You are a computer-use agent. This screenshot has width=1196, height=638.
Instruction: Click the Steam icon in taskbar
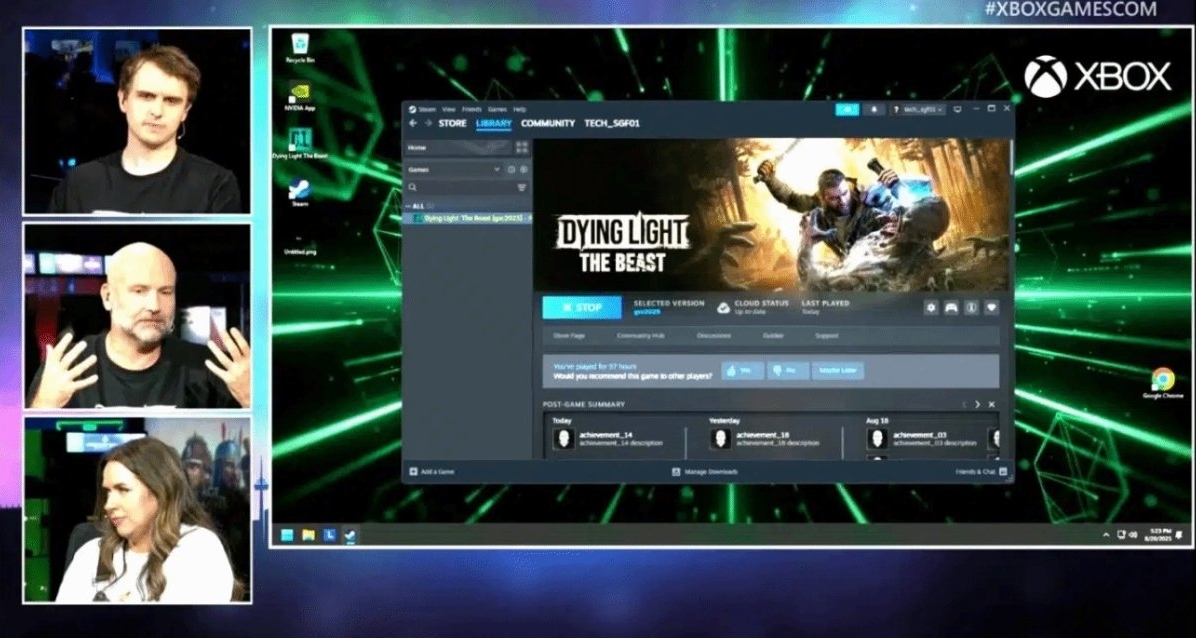pyautogui.click(x=349, y=535)
